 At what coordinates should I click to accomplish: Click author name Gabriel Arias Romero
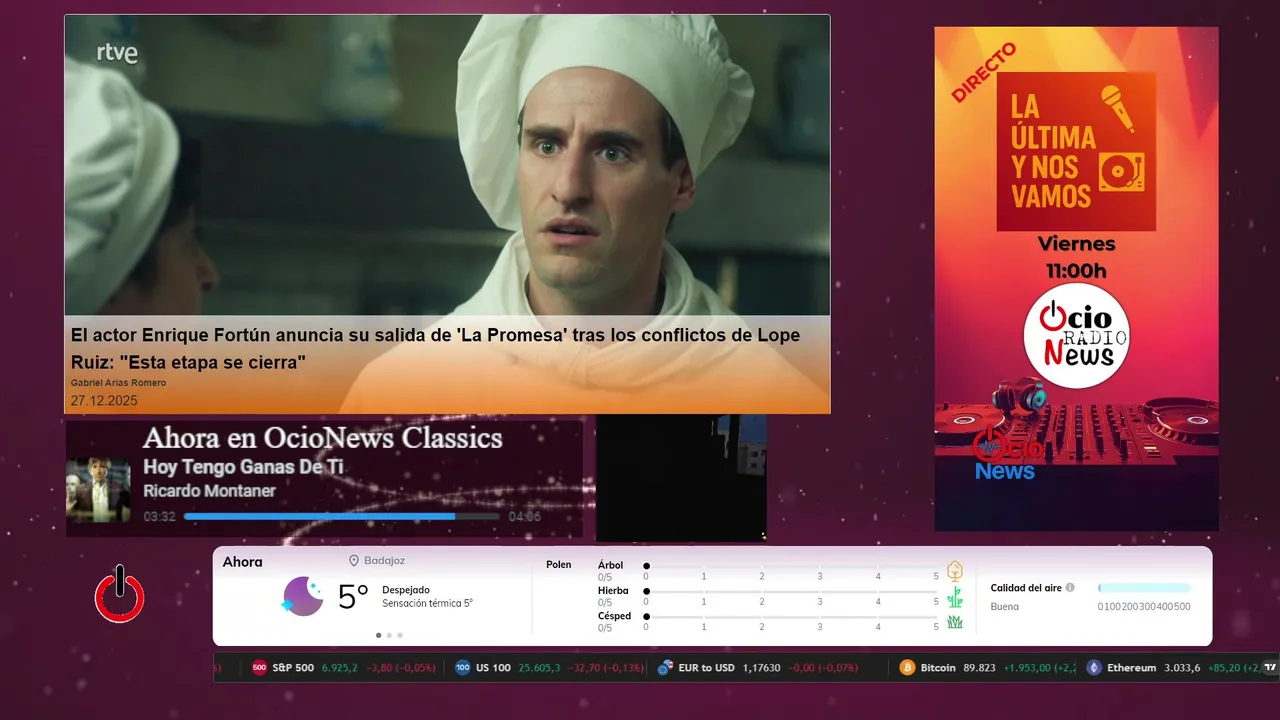click(118, 383)
